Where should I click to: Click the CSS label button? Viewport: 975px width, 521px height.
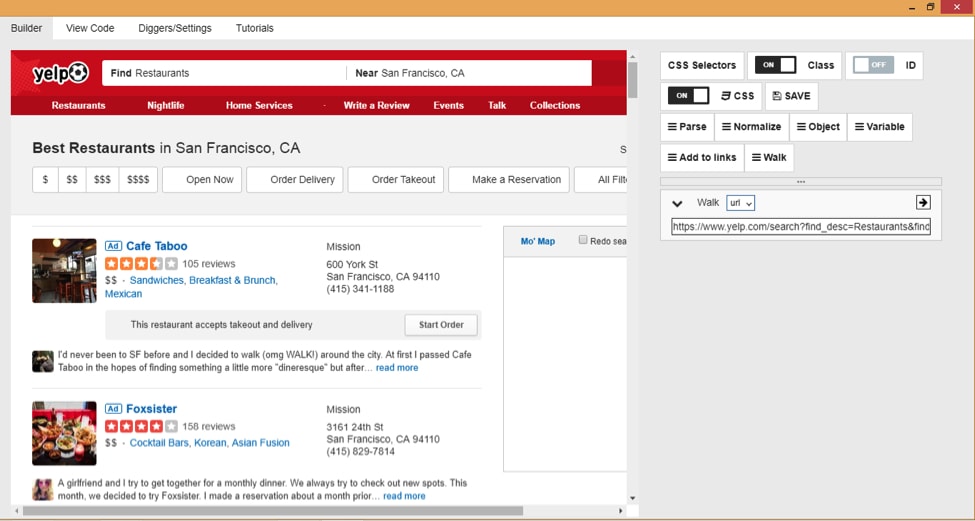737,96
